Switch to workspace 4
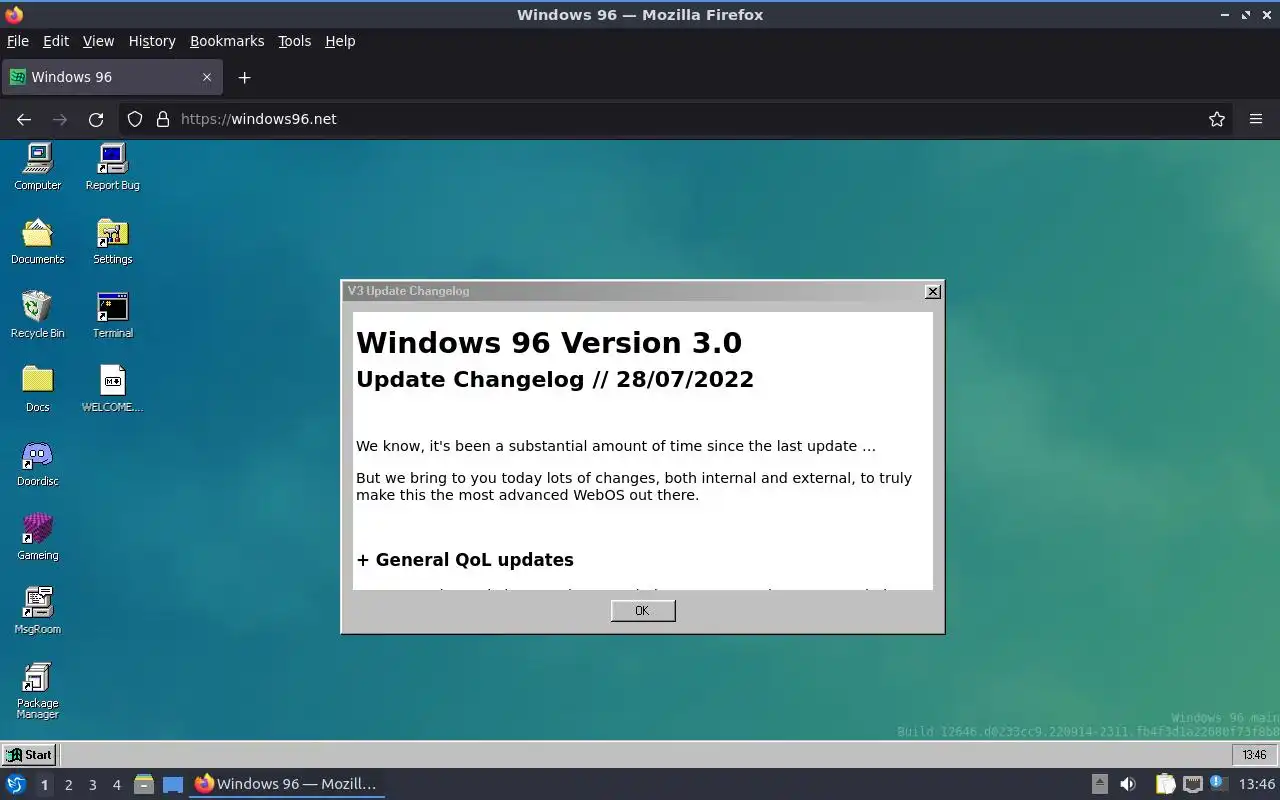Viewport: 1280px width, 800px height. pyautogui.click(x=116, y=785)
